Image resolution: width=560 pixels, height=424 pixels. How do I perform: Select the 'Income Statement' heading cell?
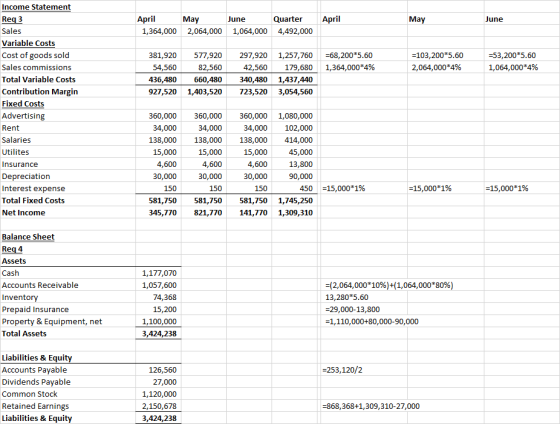pyautogui.click(x=36, y=7)
